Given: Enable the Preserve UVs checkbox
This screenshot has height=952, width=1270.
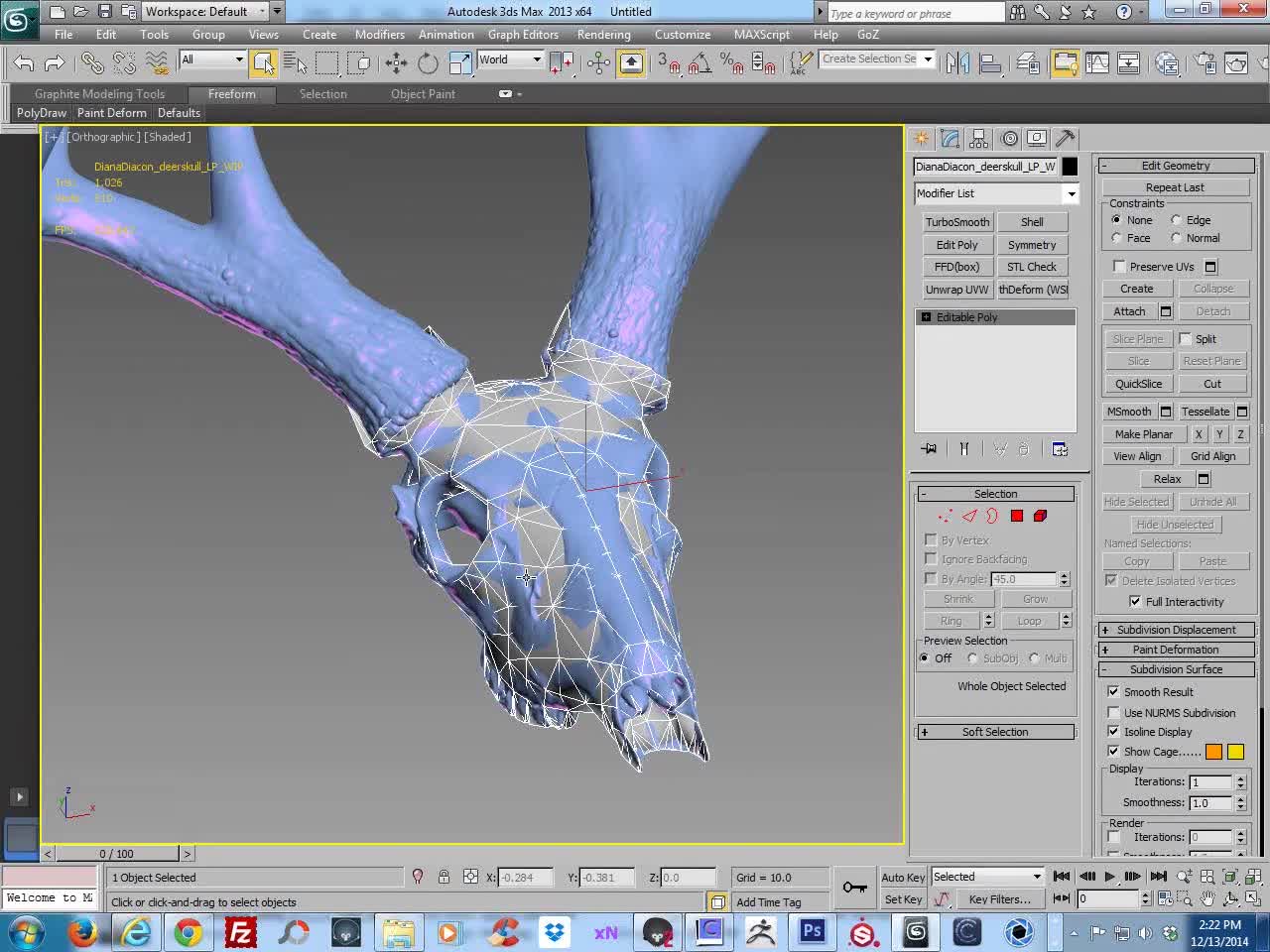Looking at the screenshot, I should (1119, 266).
